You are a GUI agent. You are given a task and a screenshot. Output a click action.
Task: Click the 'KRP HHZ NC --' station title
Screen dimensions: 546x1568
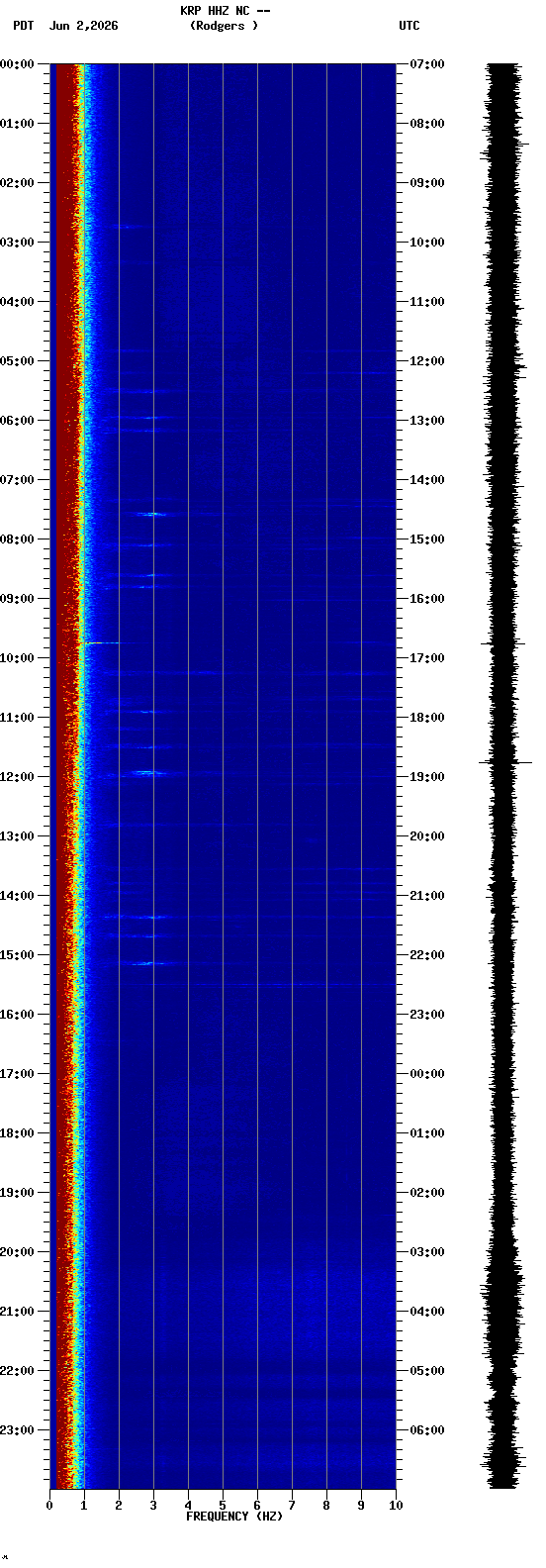click(226, 11)
